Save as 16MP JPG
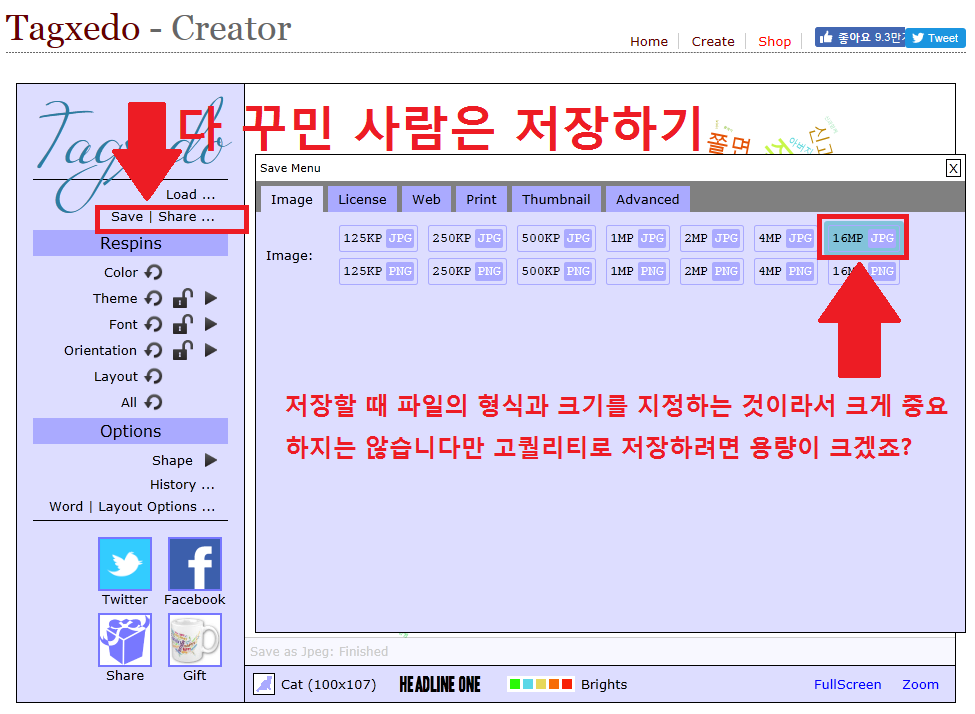 click(x=863, y=238)
